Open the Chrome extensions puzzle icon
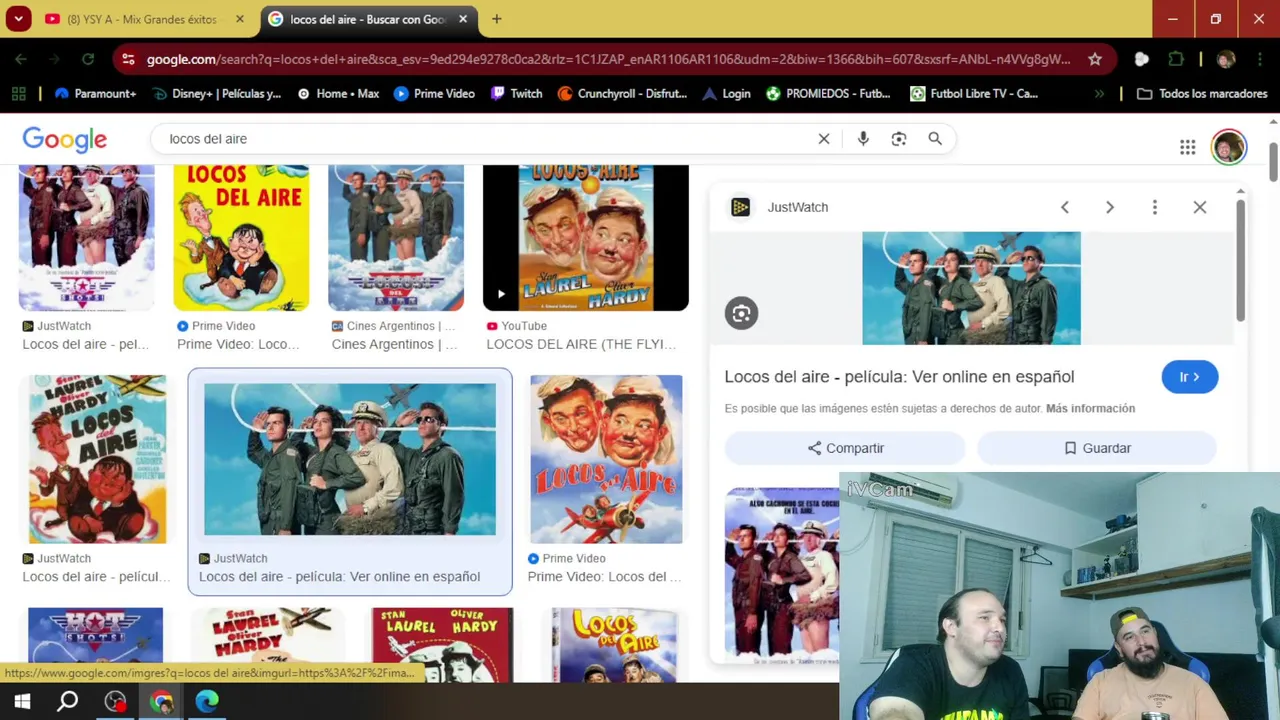 point(1176,59)
